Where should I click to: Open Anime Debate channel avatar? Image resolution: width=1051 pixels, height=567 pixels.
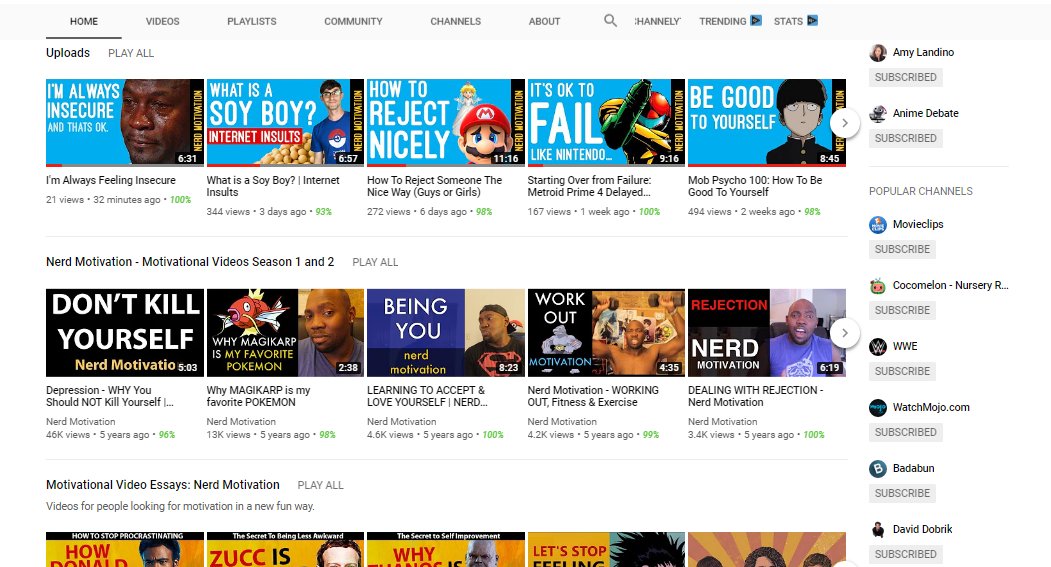pyautogui.click(x=877, y=114)
